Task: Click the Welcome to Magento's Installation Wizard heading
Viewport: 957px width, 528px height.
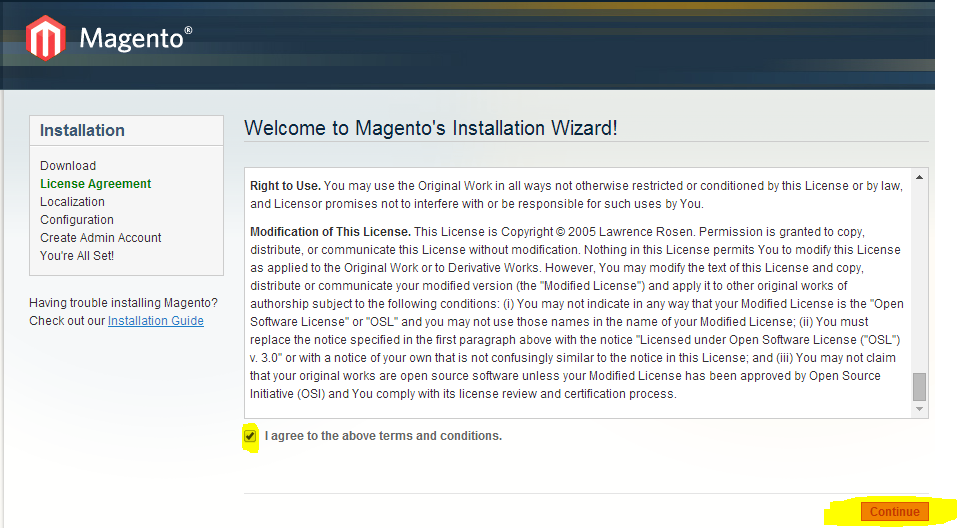Action: click(431, 128)
